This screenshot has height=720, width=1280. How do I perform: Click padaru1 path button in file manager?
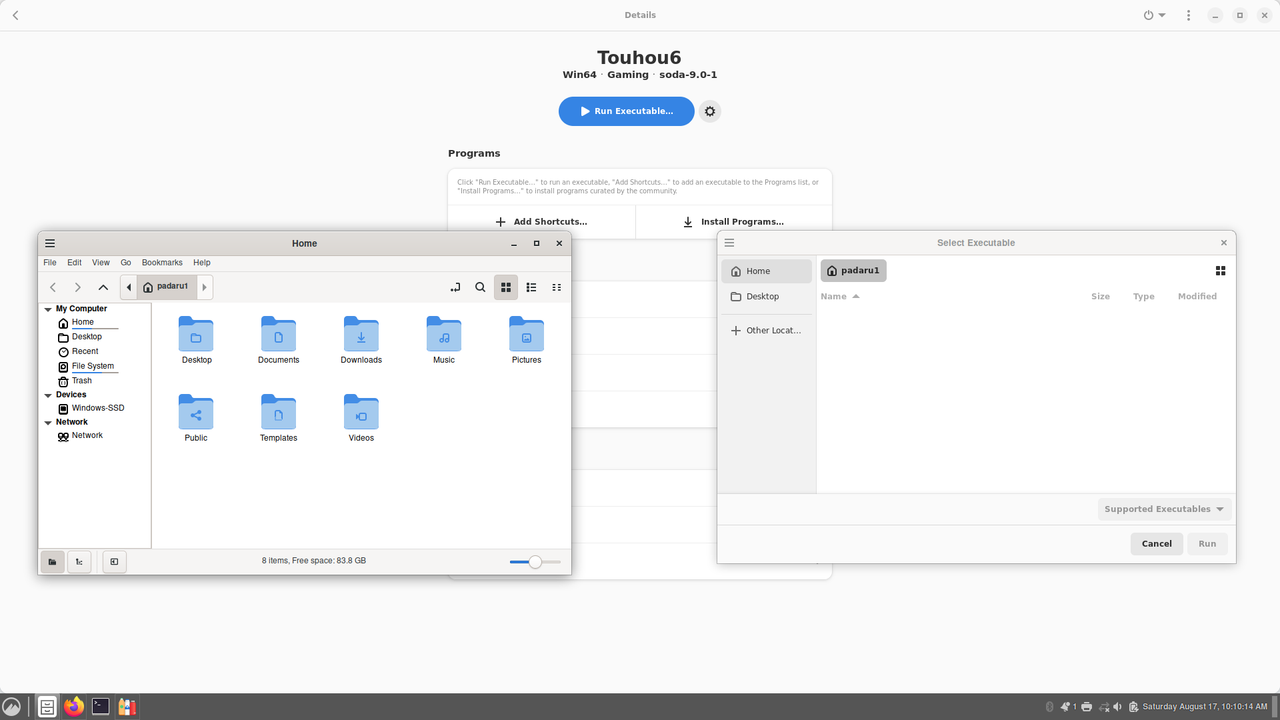coord(166,287)
